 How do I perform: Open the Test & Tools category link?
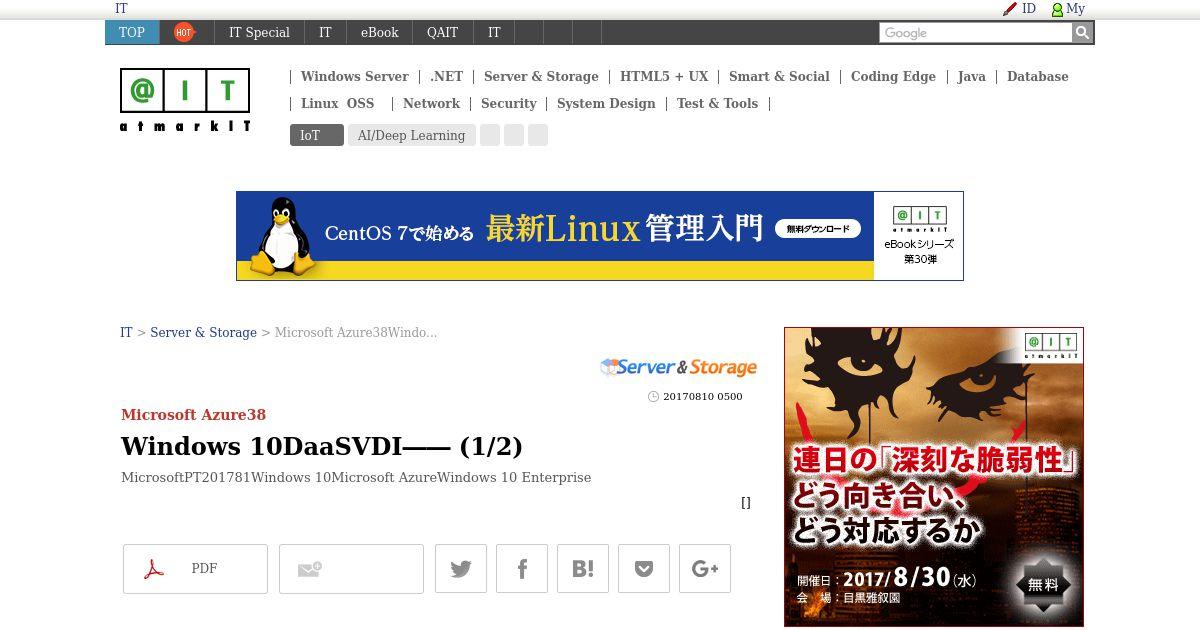(x=717, y=103)
